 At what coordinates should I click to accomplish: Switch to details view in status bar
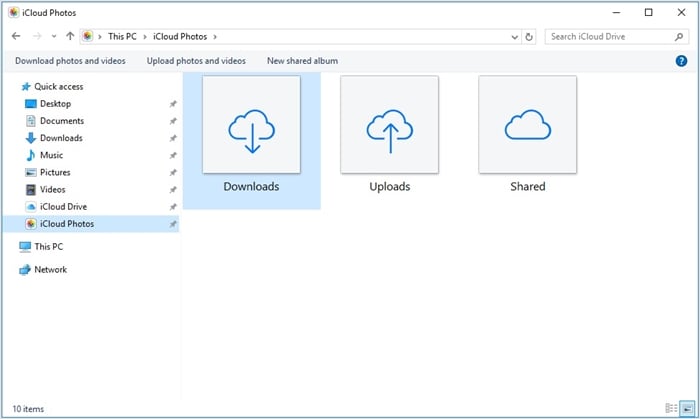click(671, 408)
